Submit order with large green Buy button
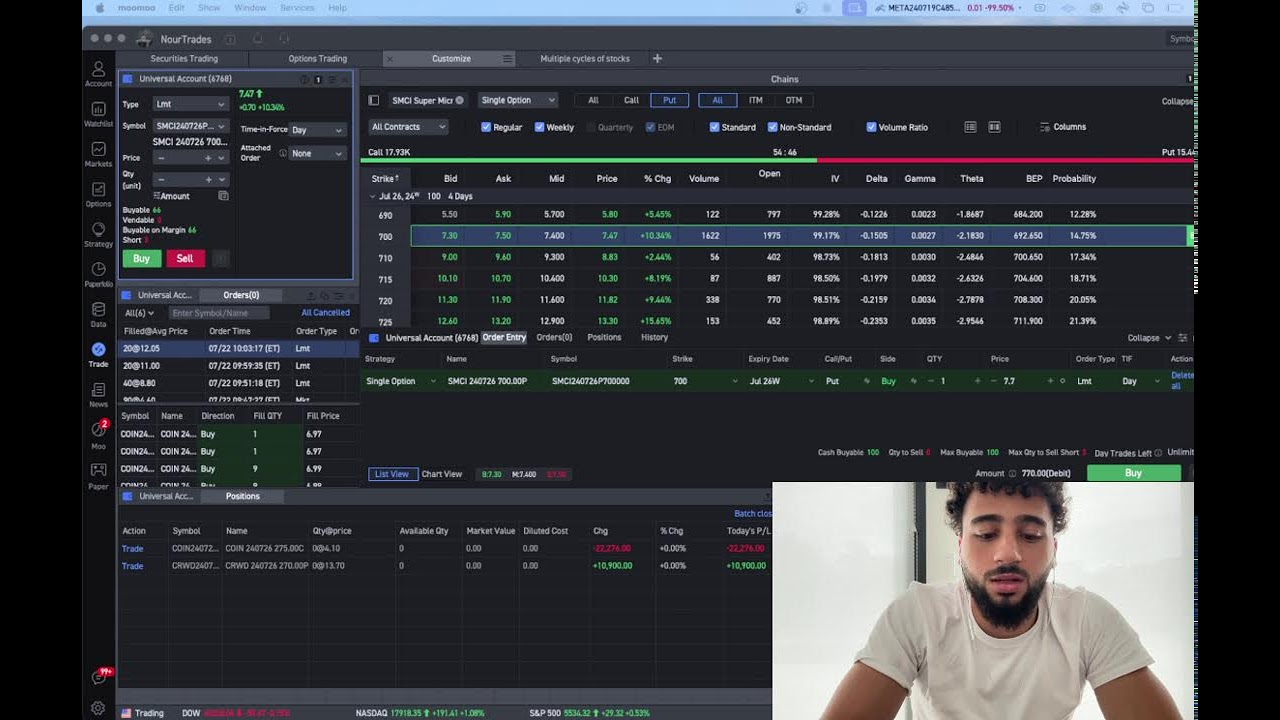Viewport: 1280px width, 720px height. (x=1133, y=473)
